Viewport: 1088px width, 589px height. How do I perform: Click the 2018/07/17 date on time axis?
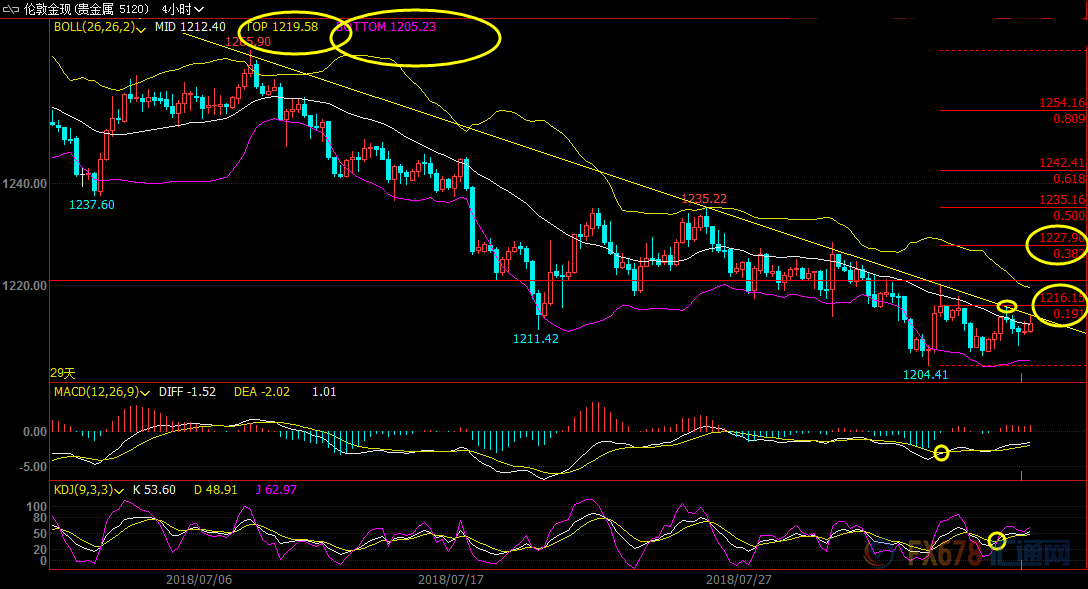(450, 579)
